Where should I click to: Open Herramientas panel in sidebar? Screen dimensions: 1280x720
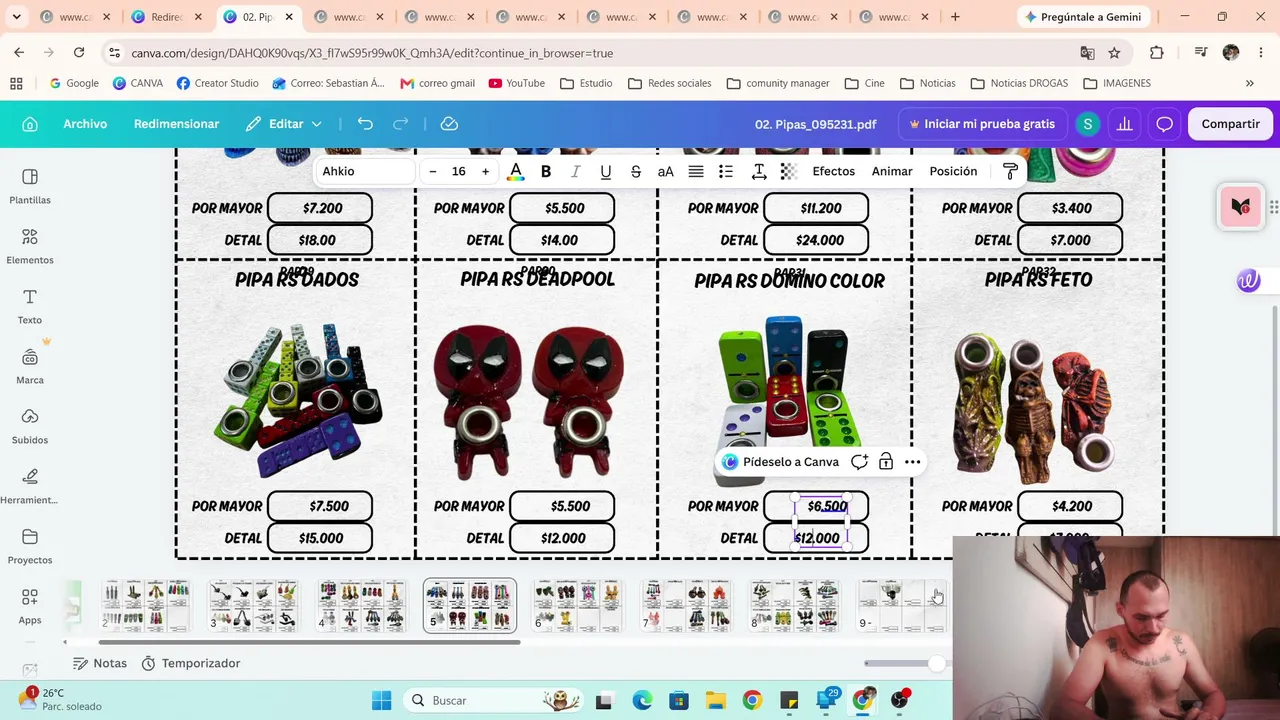(x=30, y=486)
